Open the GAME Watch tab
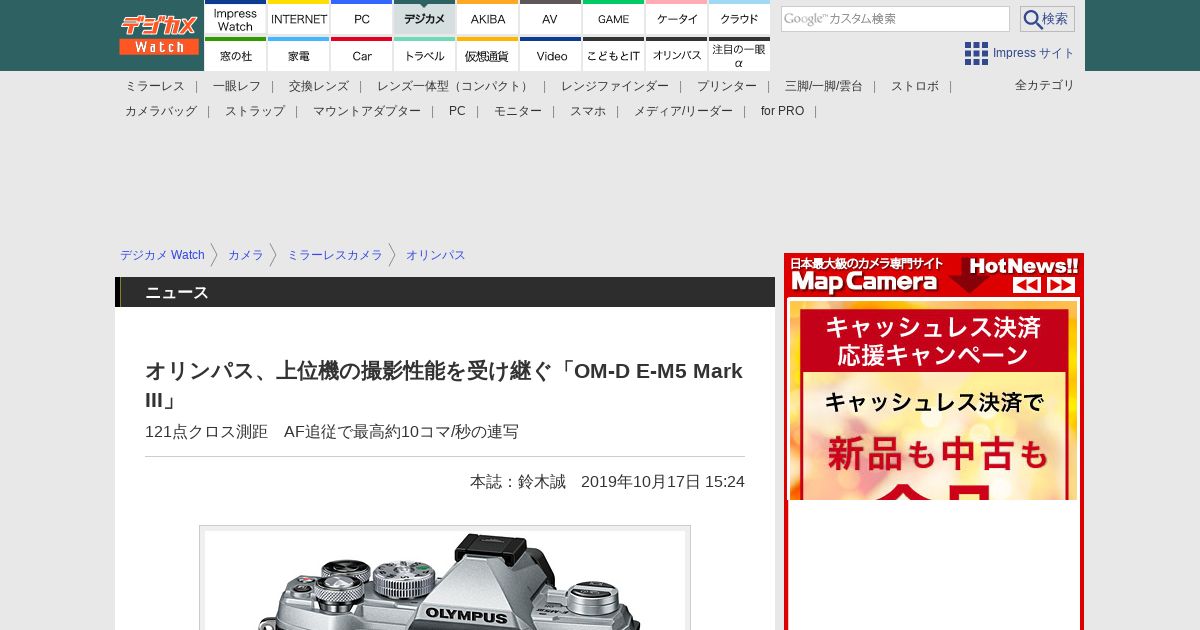 (x=613, y=18)
